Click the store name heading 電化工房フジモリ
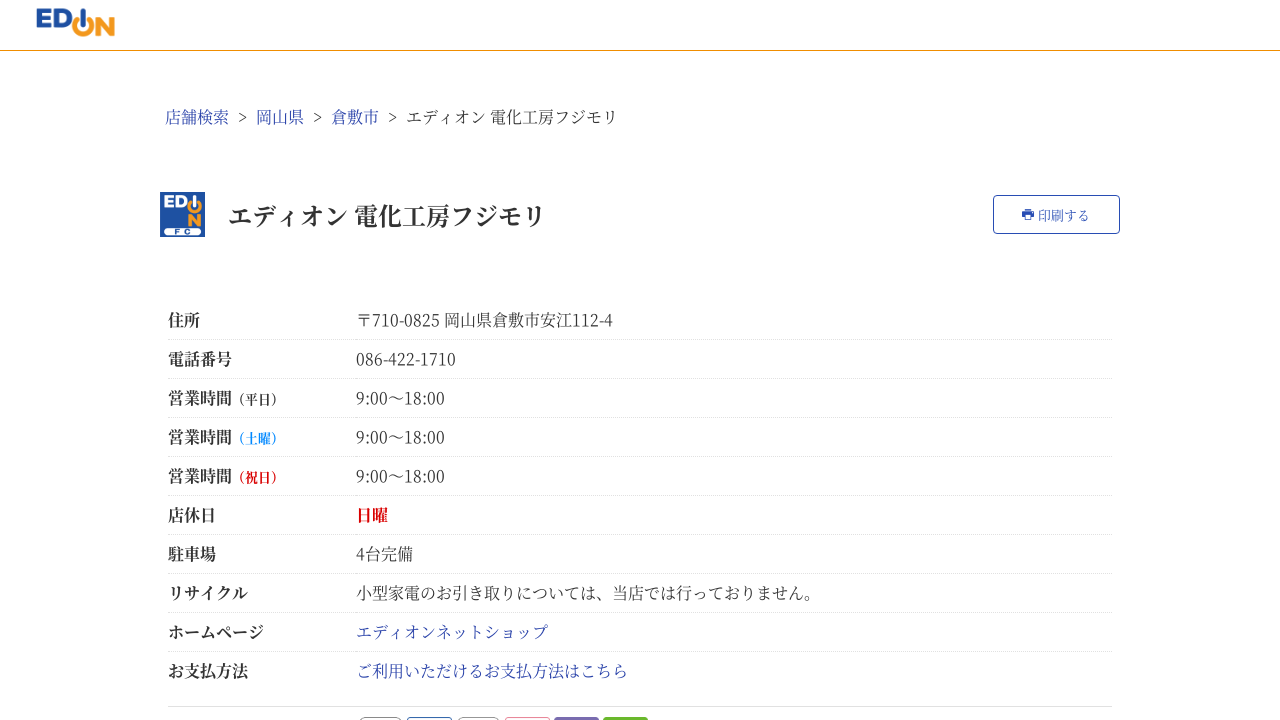The height and width of the screenshot is (720, 1280). tap(386, 216)
